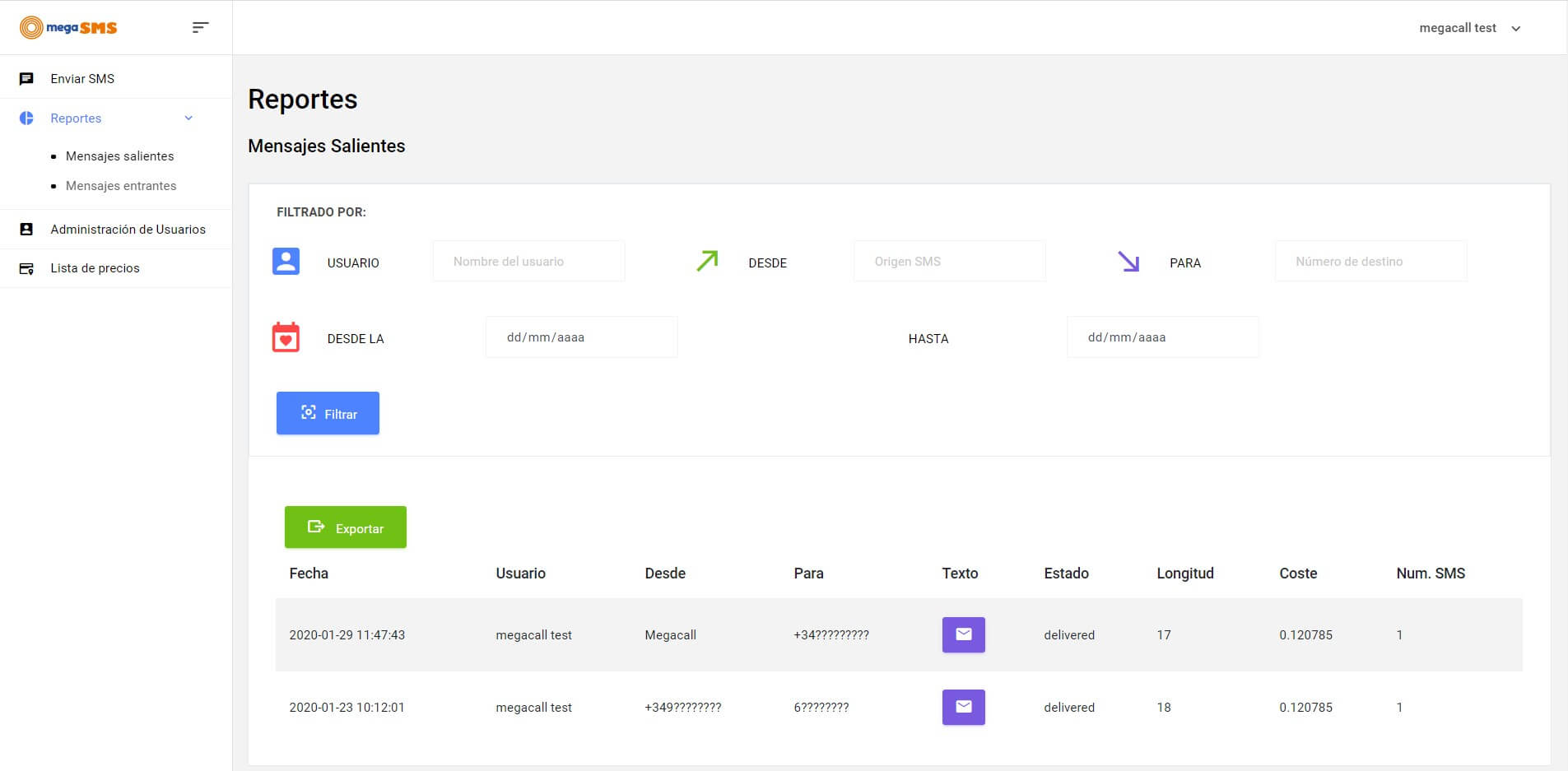
Task: Collapse the Reportes submenu chevron
Action: click(188, 118)
